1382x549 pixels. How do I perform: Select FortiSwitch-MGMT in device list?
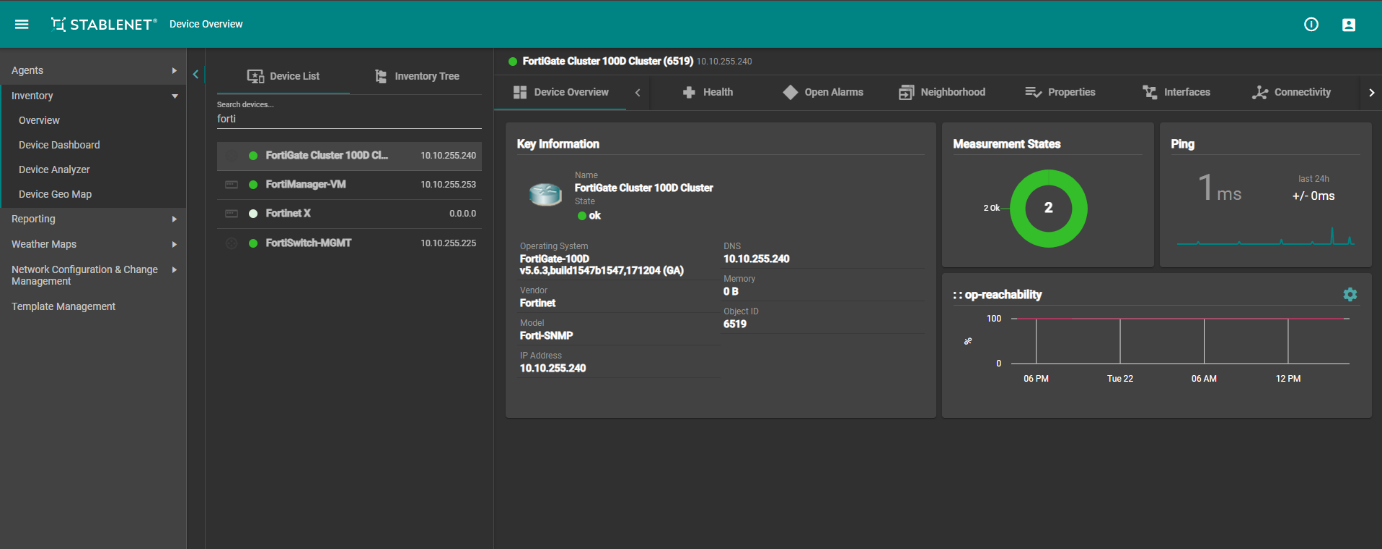(x=349, y=242)
